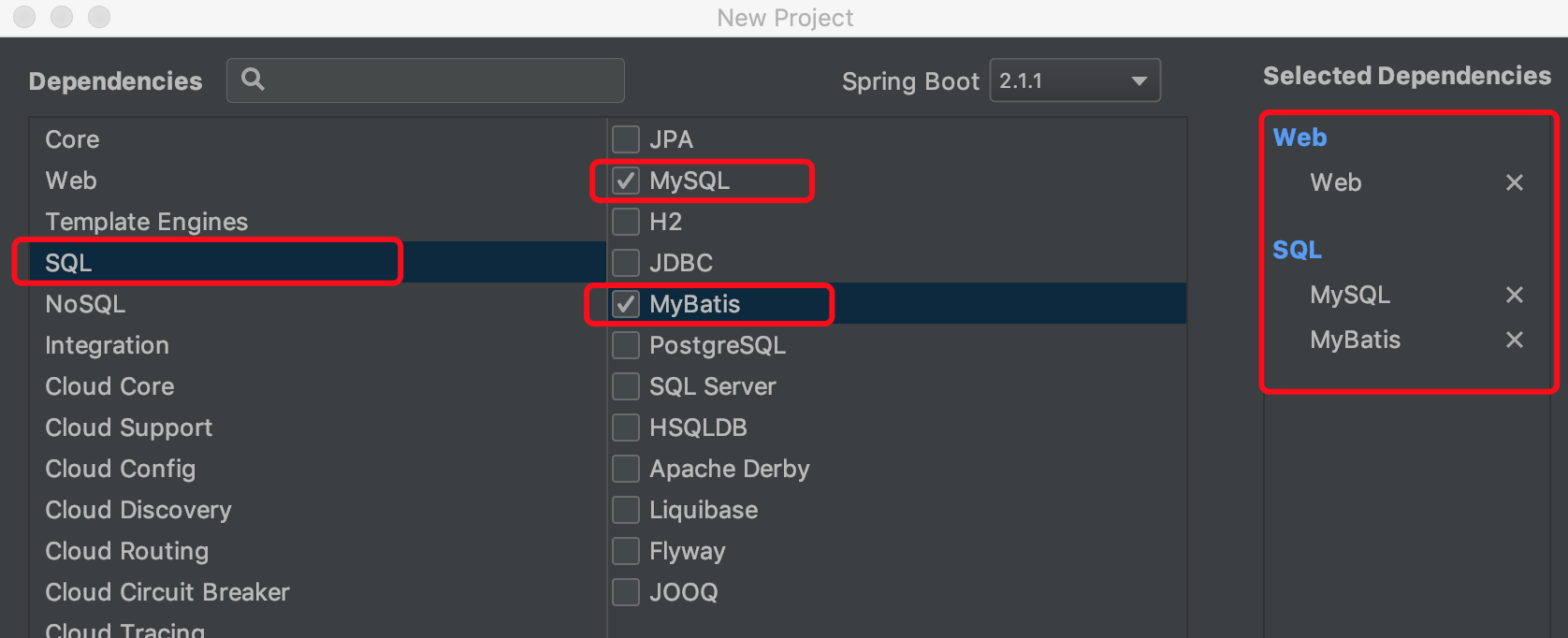Focus the dependencies search field
Screen dimensions: 1568x638
(x=426, y=80)
